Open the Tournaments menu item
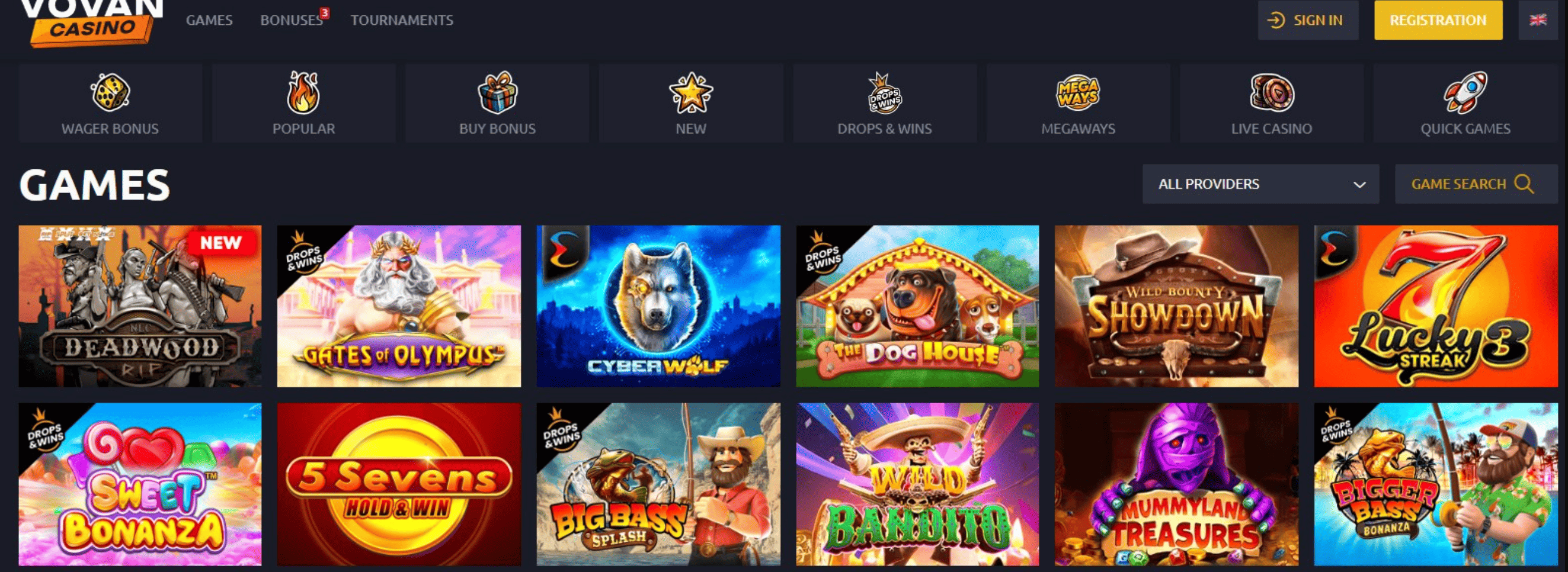The height and width of the screenshot is (572, 1568). tap(402, 20)
